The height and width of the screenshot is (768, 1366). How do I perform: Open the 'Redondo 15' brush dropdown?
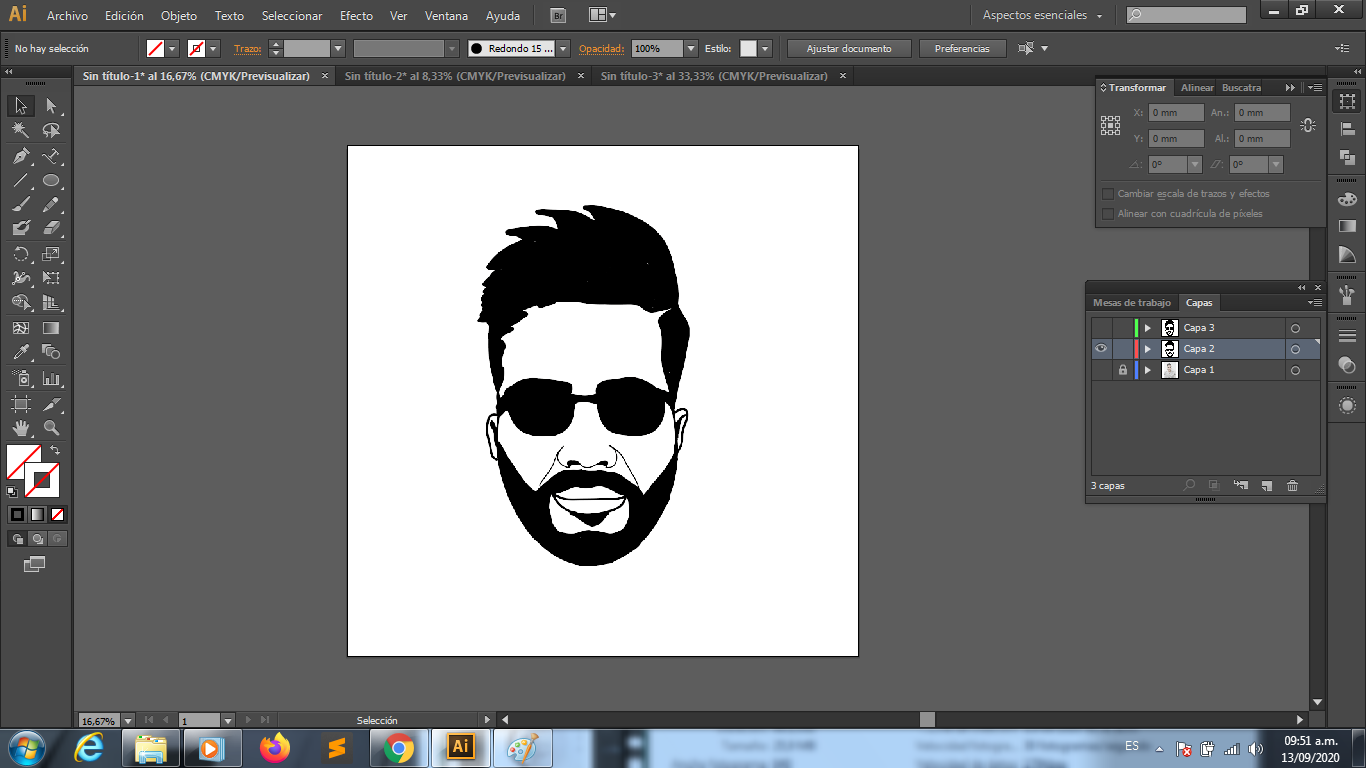(x=563, y=48)
